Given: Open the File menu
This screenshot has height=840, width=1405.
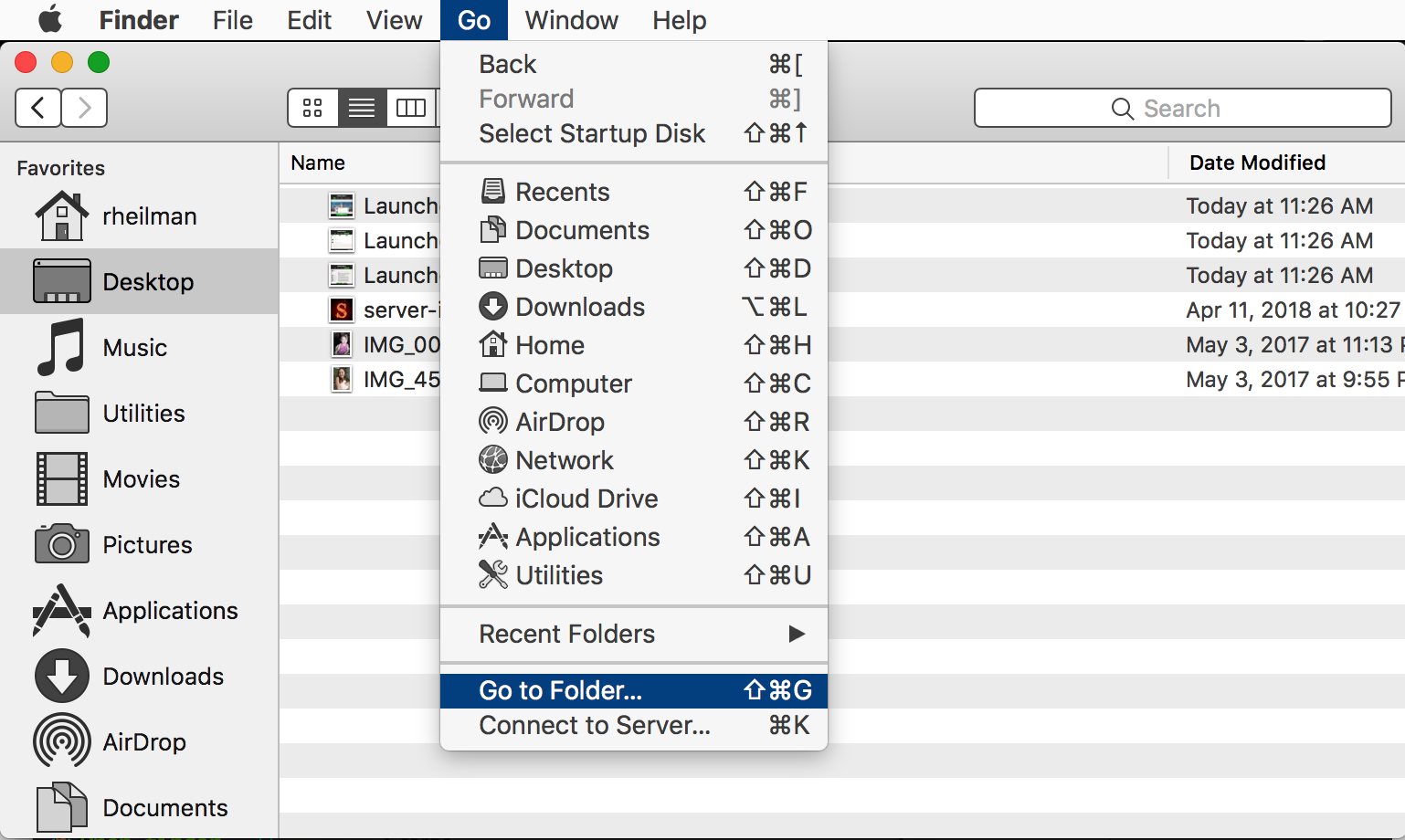Looking at the screenshot, I should tap(233, 20).
